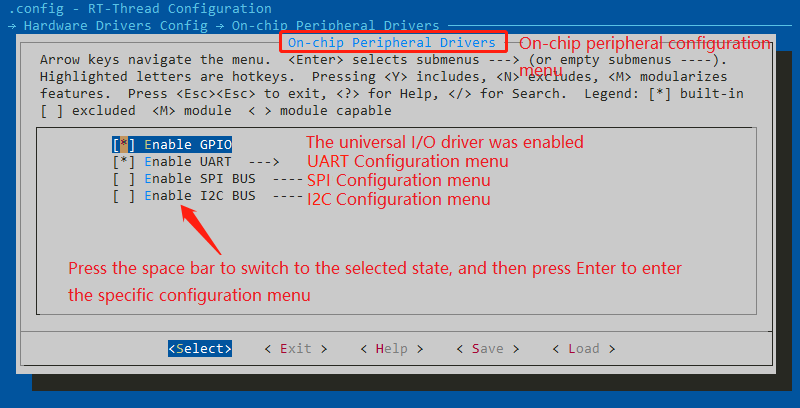Open UART submenu via the ---> arrow
This screenshot has width=800, height=408.
tap(262, 161)
